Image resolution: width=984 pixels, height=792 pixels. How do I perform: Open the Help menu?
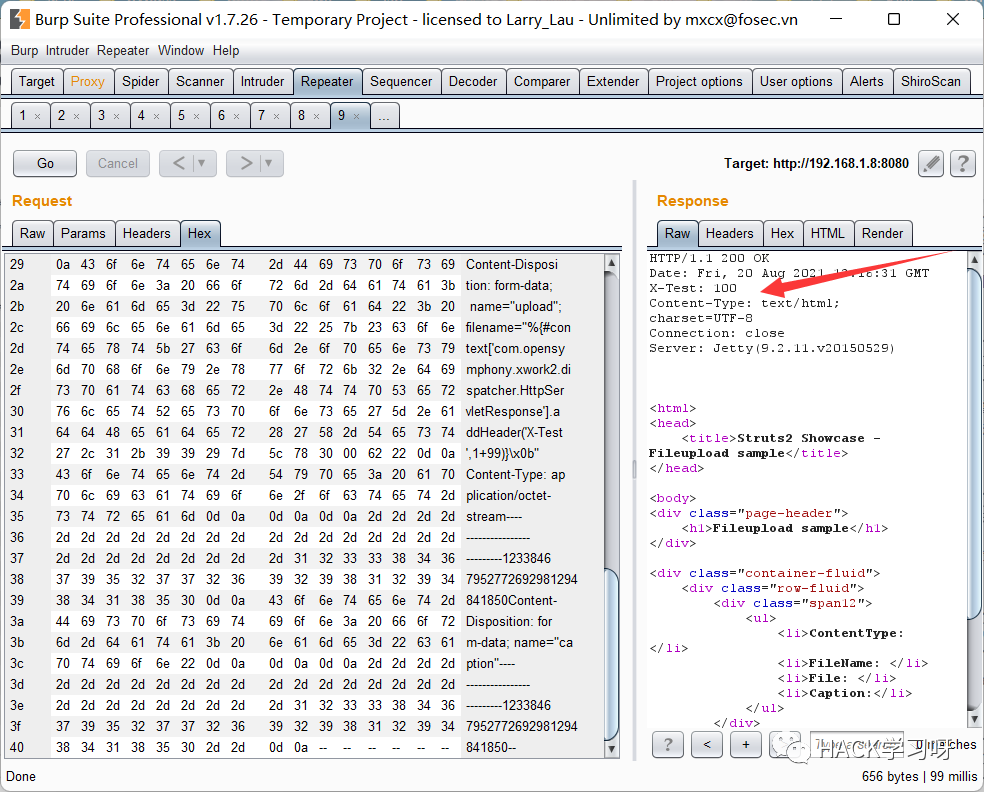226,50
